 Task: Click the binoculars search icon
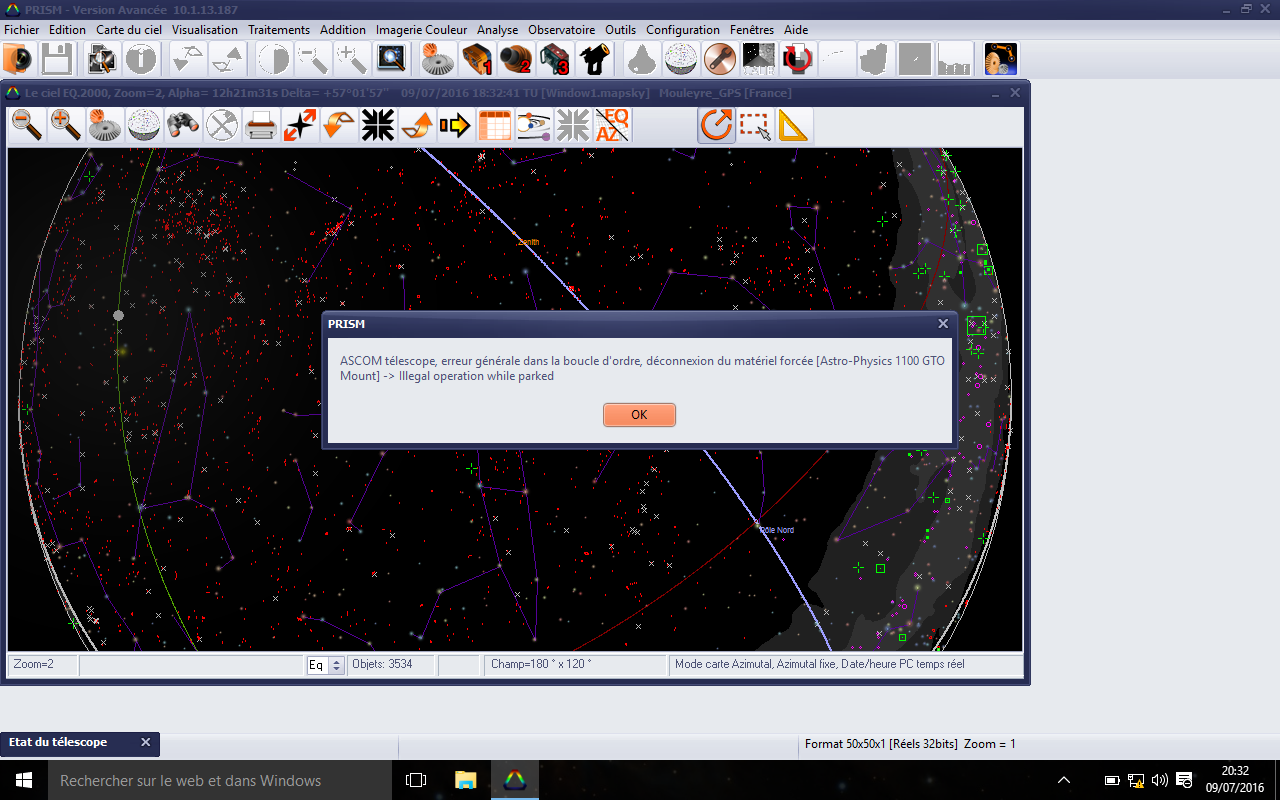tap(182, 126)
